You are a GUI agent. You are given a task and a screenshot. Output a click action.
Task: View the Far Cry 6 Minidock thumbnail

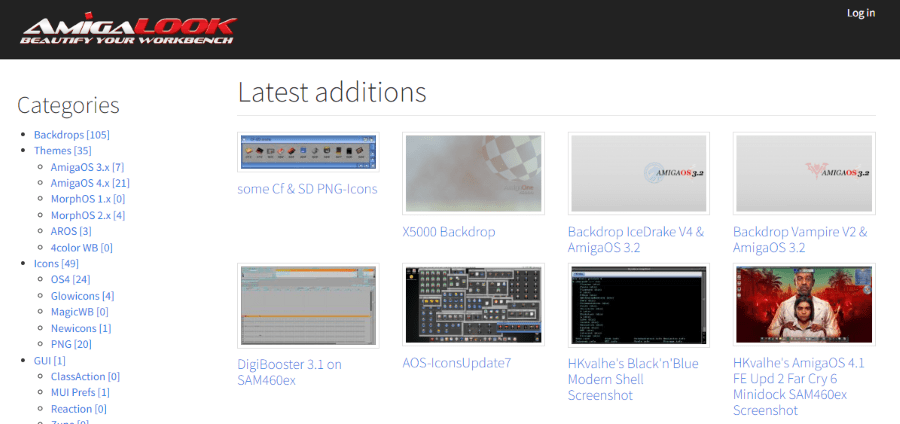pos(804,305)
